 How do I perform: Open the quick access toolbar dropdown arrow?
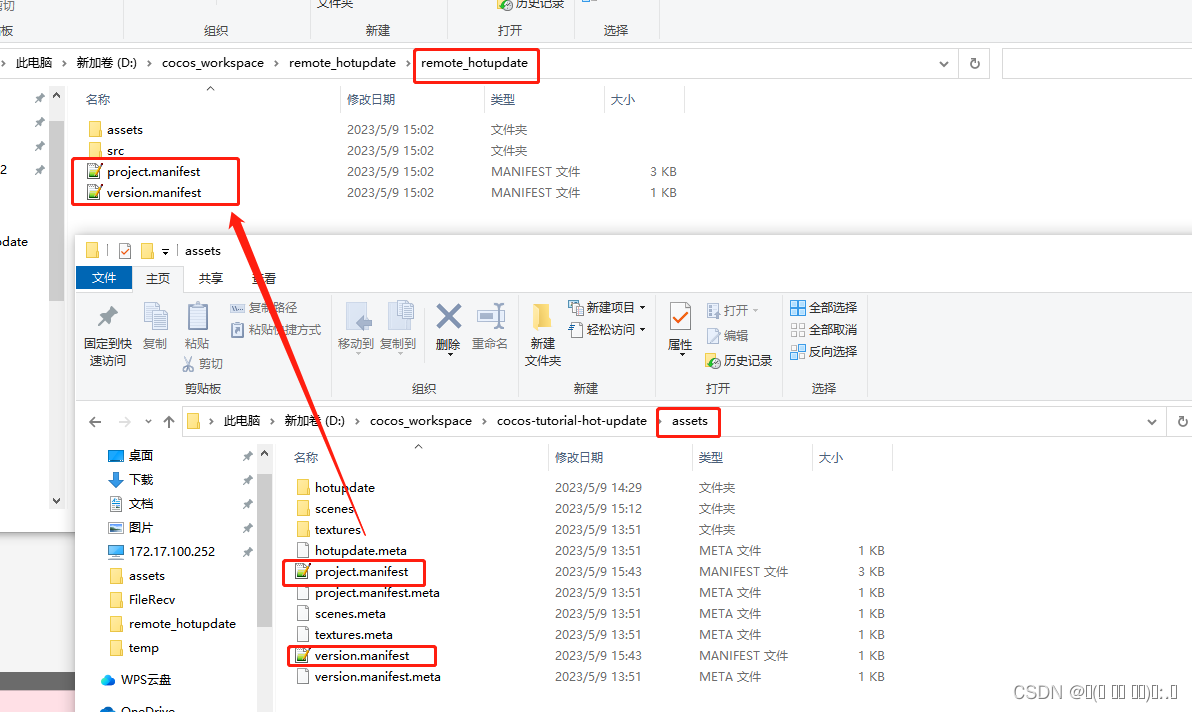pos(165,252)
